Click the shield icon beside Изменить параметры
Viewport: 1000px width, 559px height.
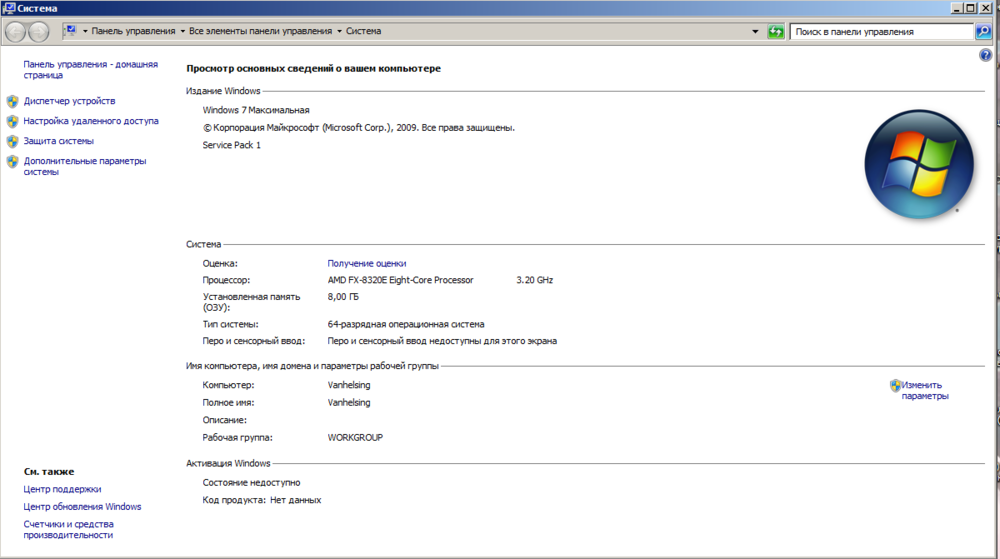tap(896, 385)
